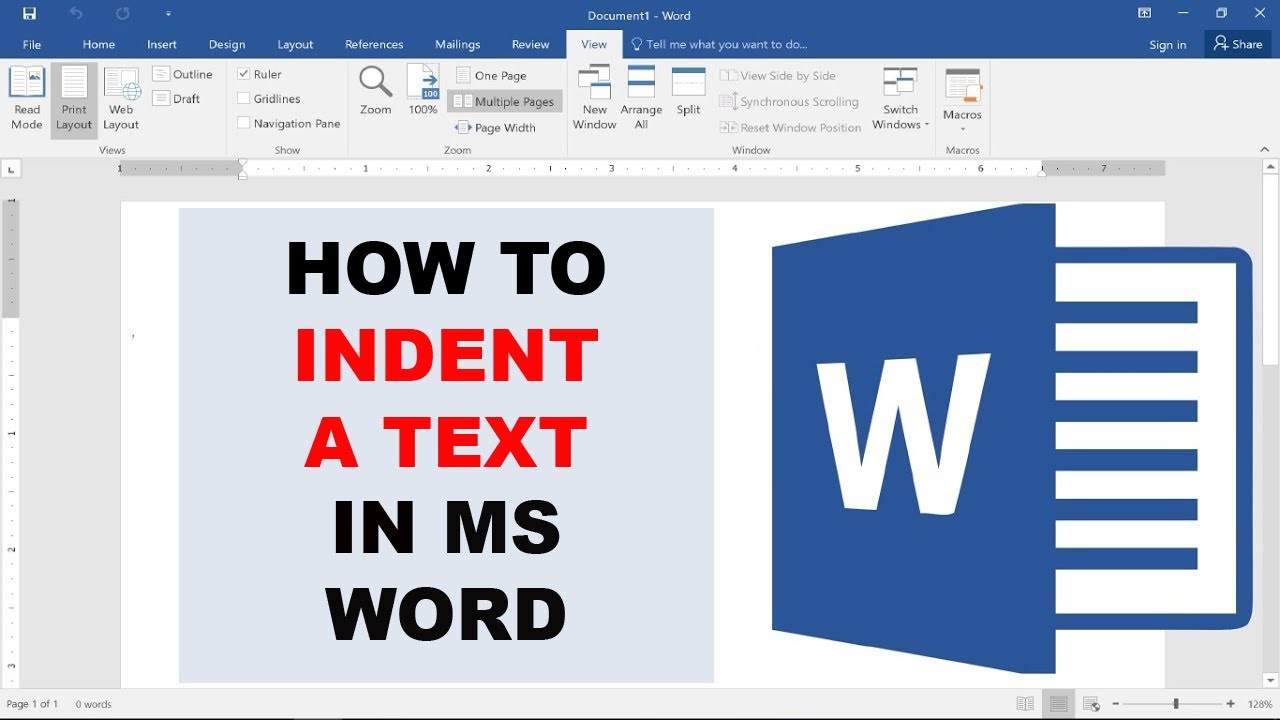Select One Page zoom
Image resolution: width=1280 pixels, height=720 pixels.
[491, 75]
